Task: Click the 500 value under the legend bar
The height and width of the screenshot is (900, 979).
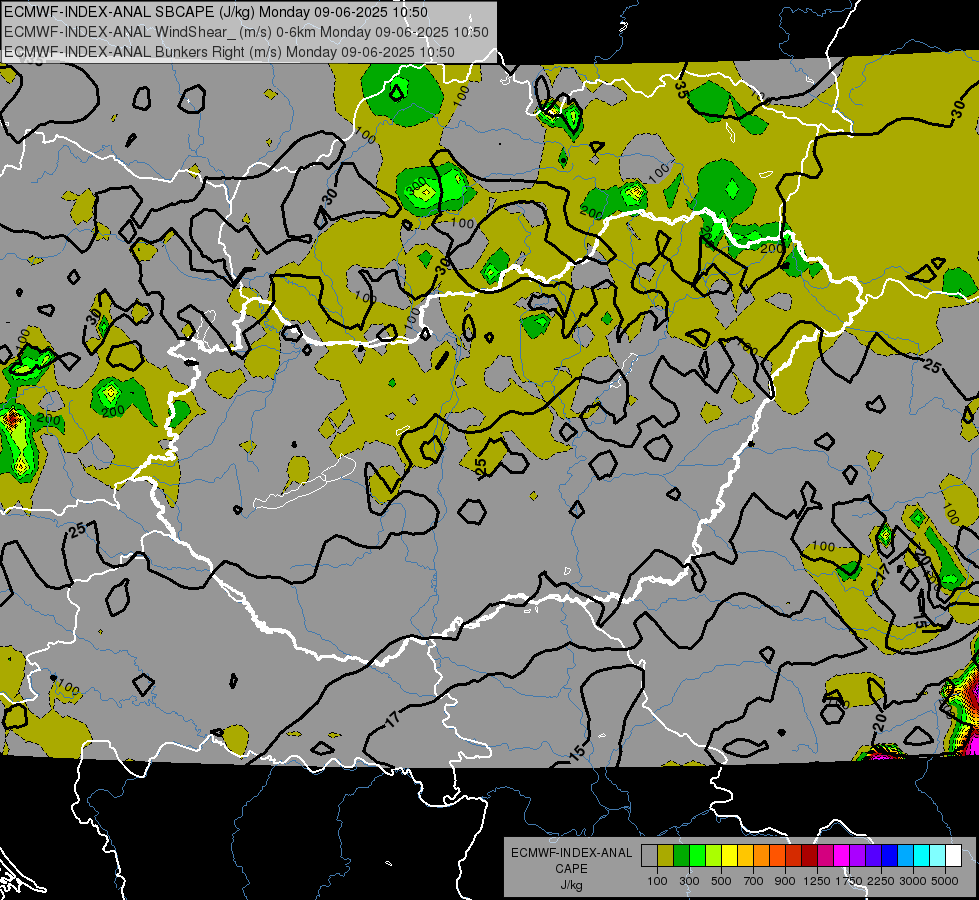Action: pos(721,881)
